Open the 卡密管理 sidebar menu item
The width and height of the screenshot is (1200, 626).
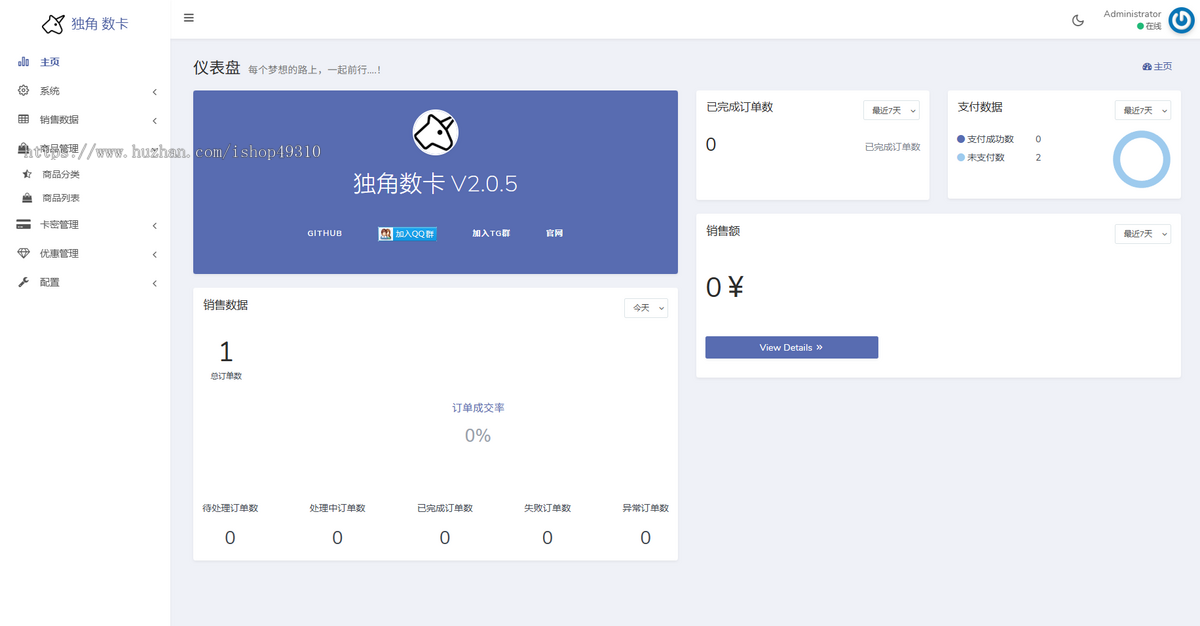point(85,225)
